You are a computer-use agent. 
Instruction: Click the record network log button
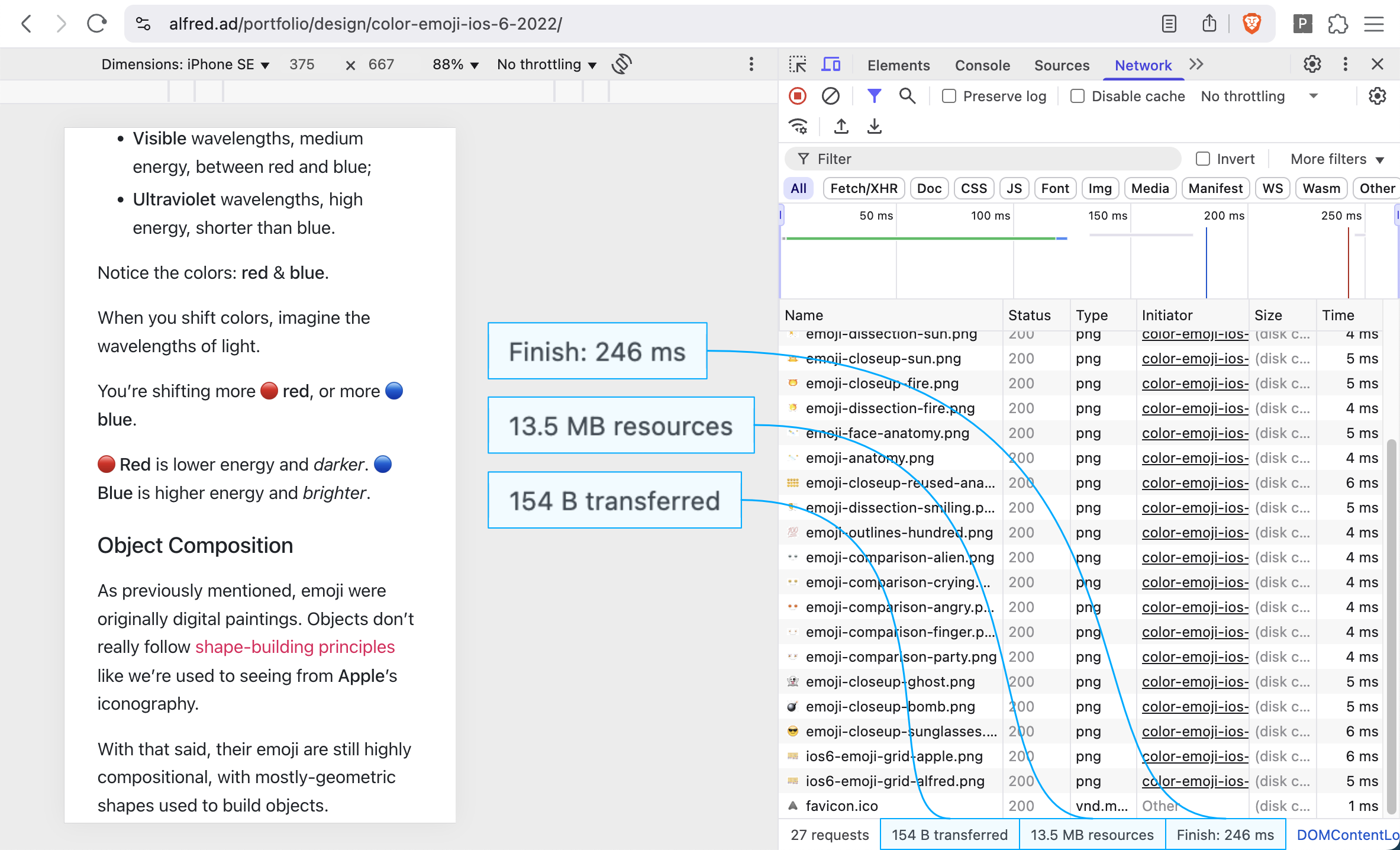tap(797, 96)
